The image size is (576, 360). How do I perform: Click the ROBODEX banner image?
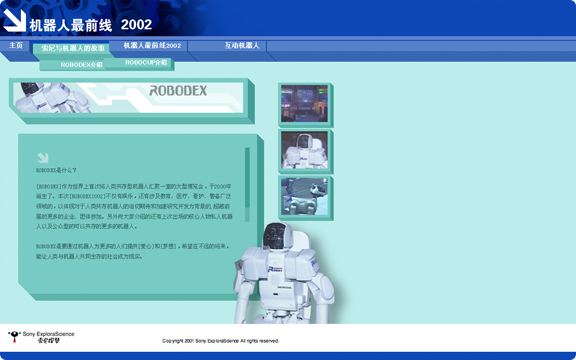coord(128,98)
